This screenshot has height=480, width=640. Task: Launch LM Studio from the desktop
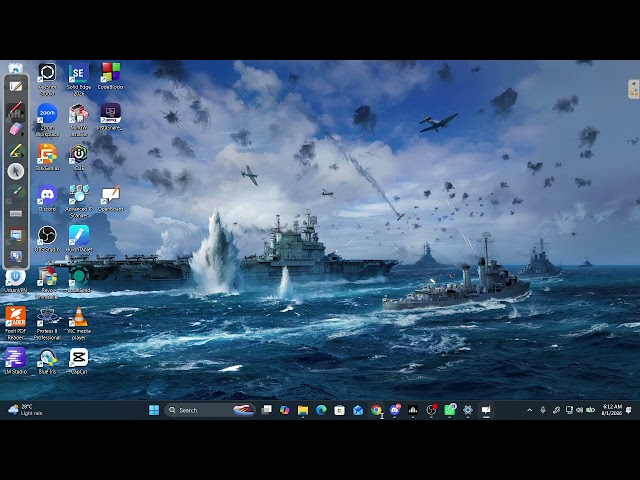16,361
